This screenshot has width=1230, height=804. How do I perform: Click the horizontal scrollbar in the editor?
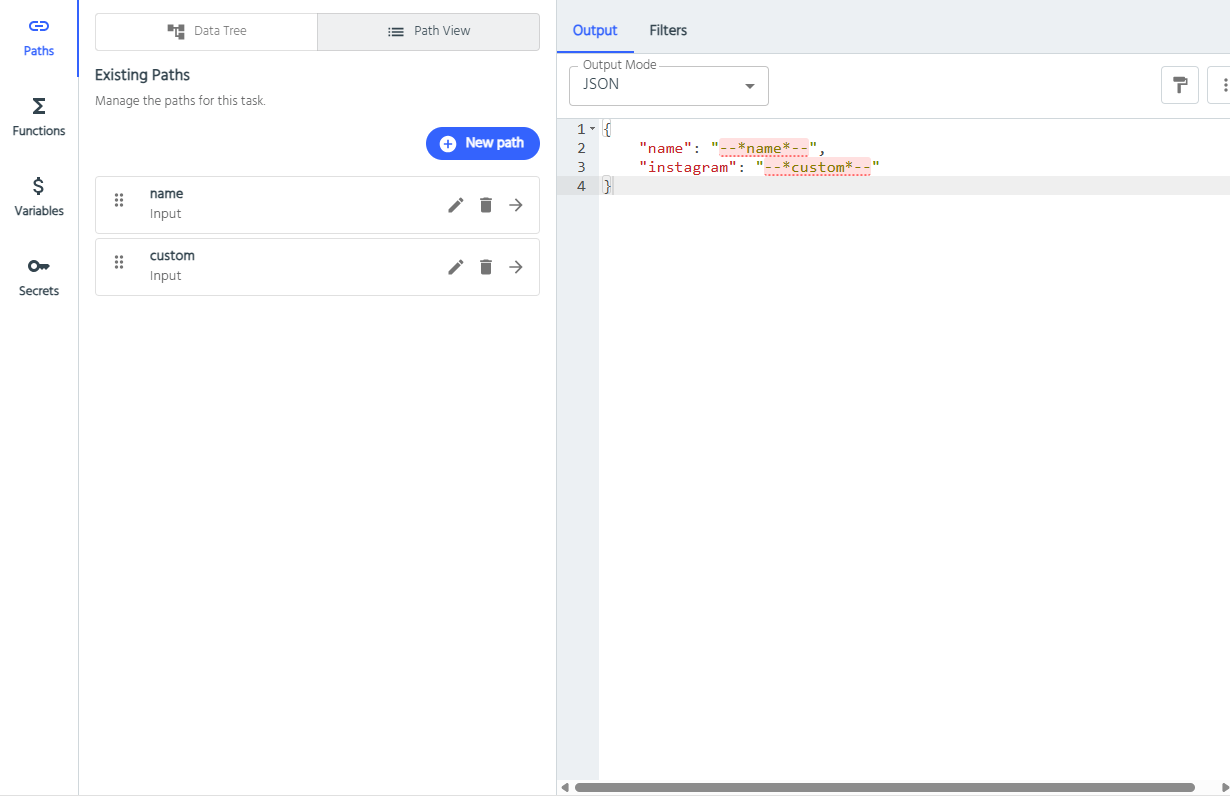coord(884,788)
